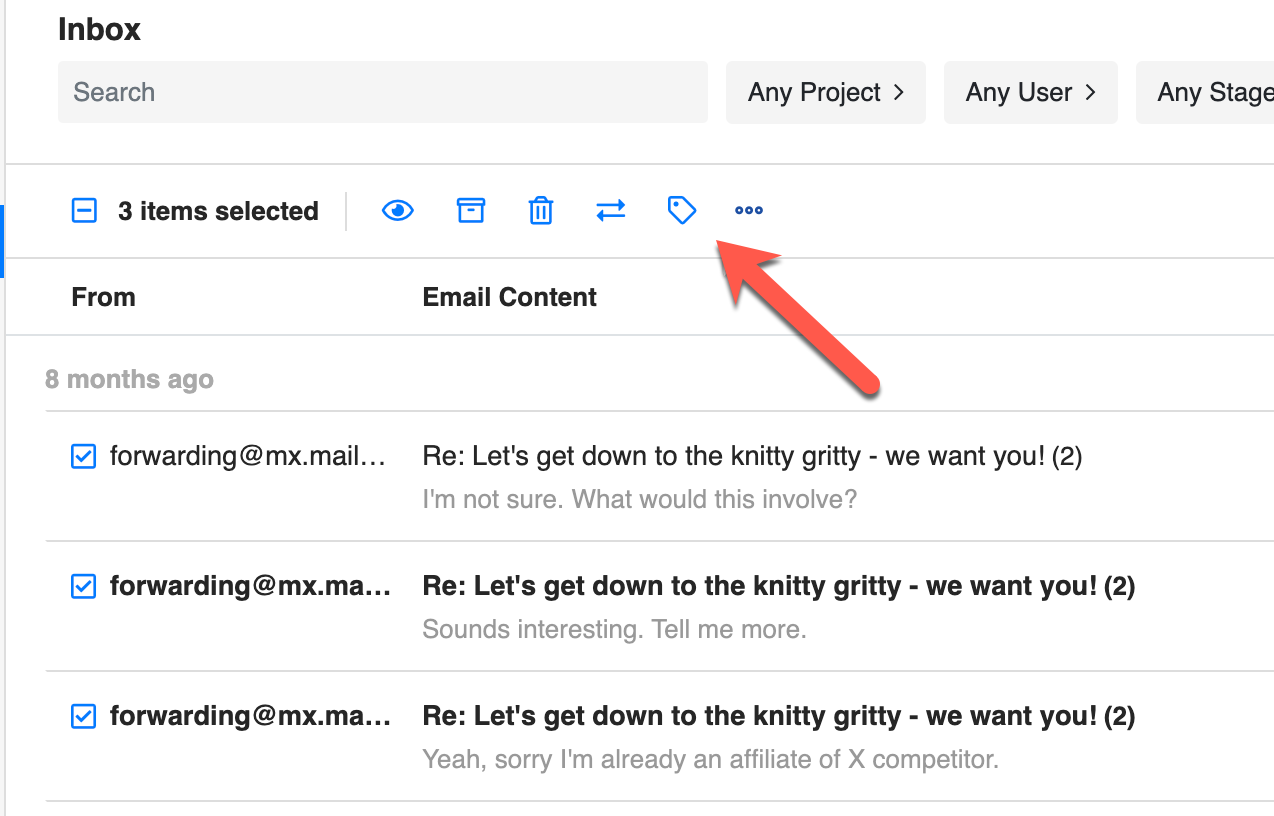Open the Any Project filter dropdown
This screenshot has height=816, width=1274.
[825, 93]
